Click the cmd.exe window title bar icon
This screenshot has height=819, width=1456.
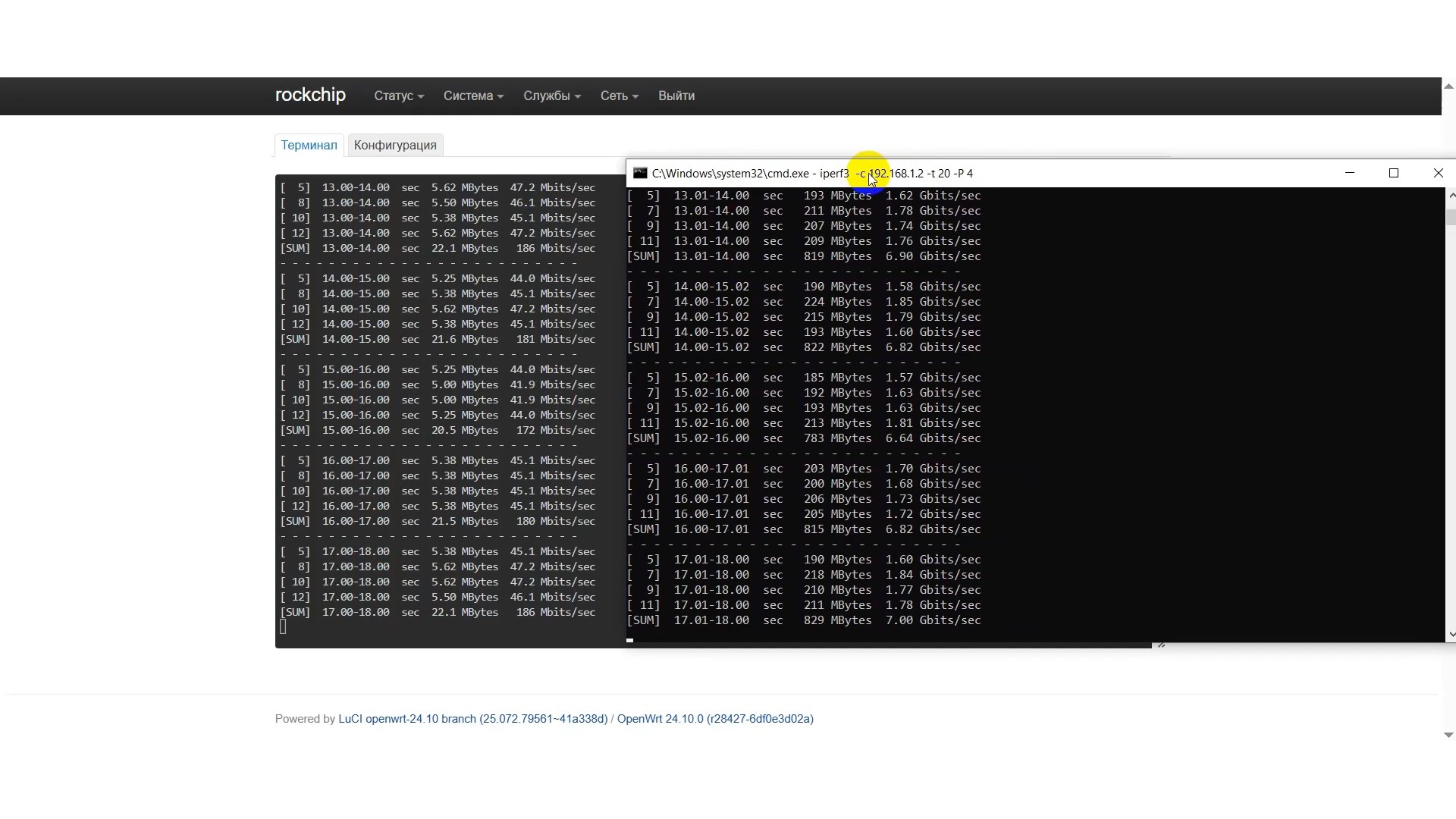pyautogui.click(x=640, y=173)
